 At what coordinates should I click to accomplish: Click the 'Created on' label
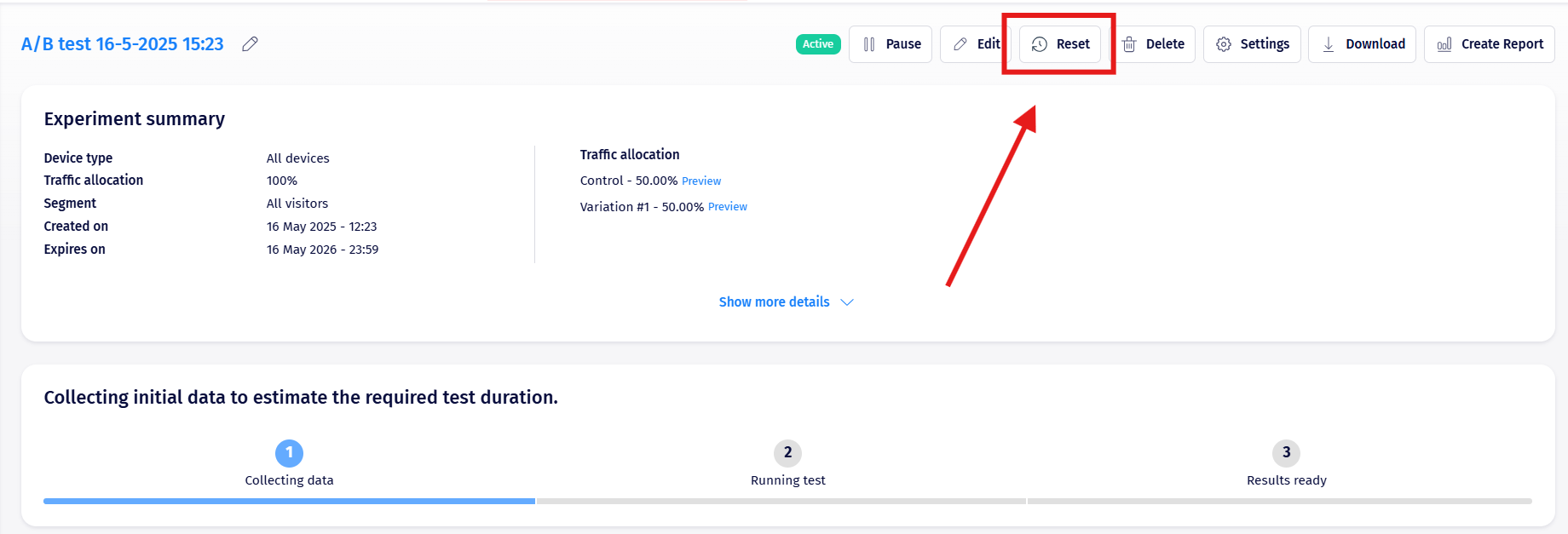click(x=76, y=227)
